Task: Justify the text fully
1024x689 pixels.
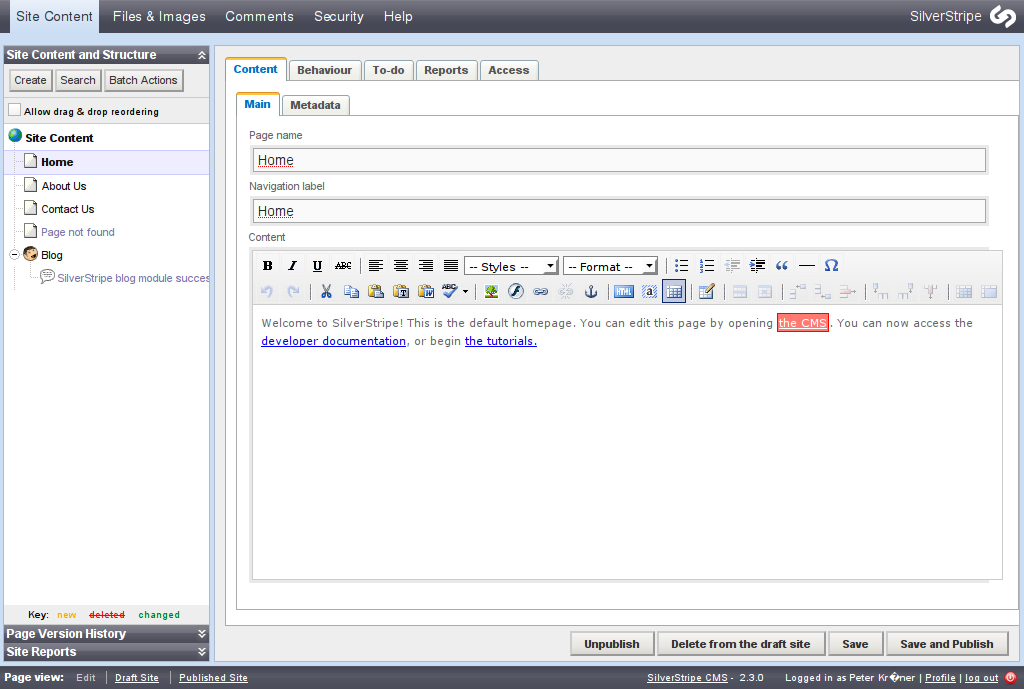Action: pyautogui.click(x=451, y=266)
